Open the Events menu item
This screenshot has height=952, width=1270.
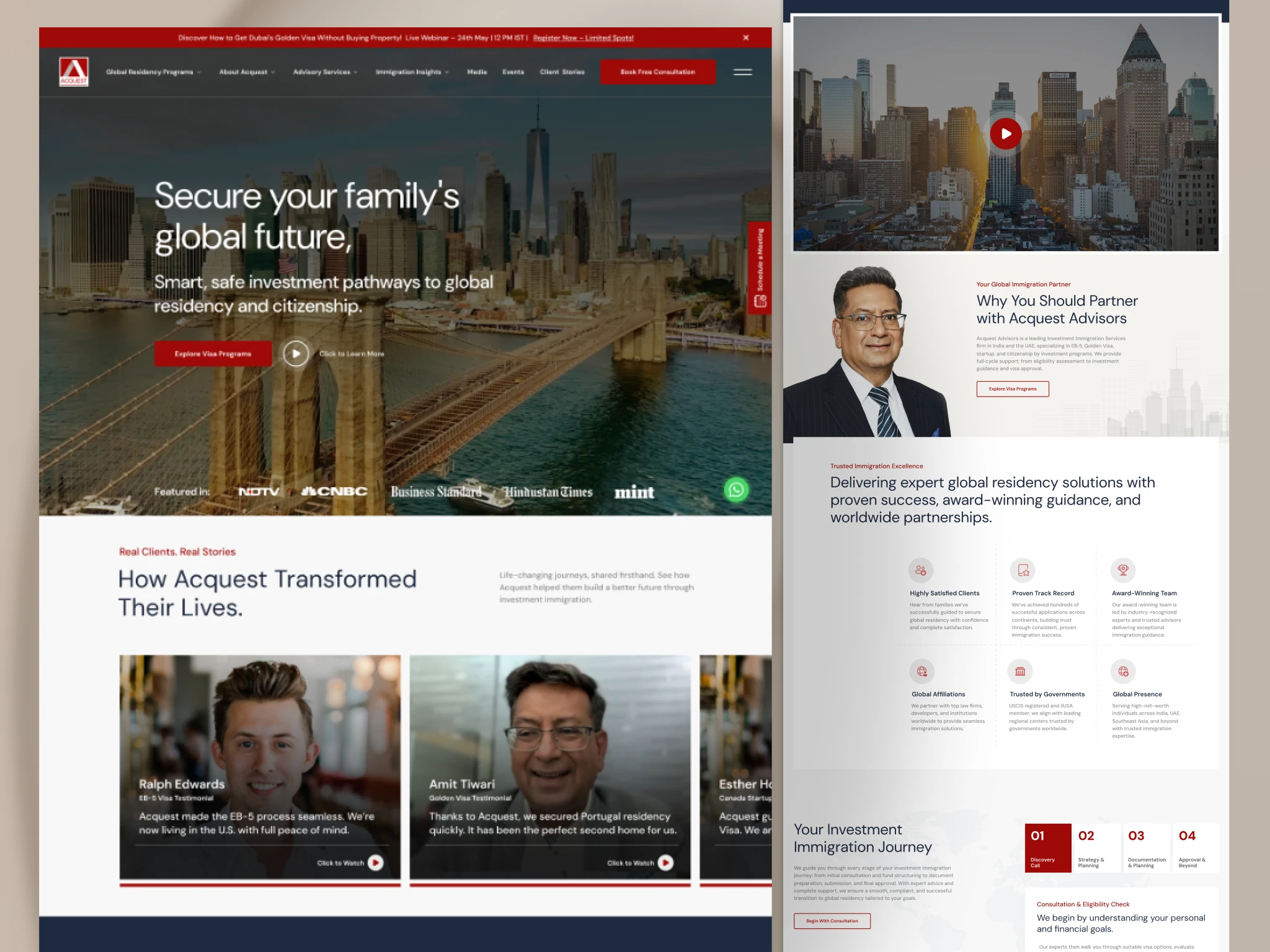(513, 72)
